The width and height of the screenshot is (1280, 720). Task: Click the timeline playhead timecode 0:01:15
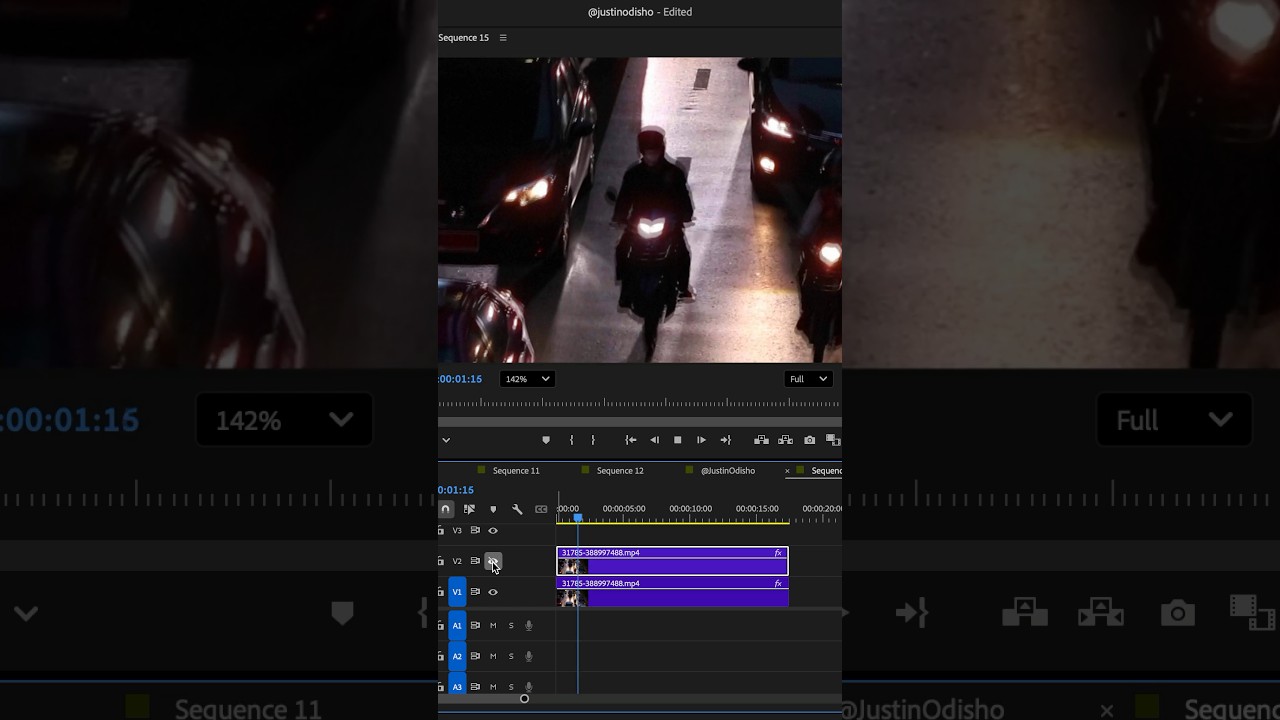pos(456,490)
